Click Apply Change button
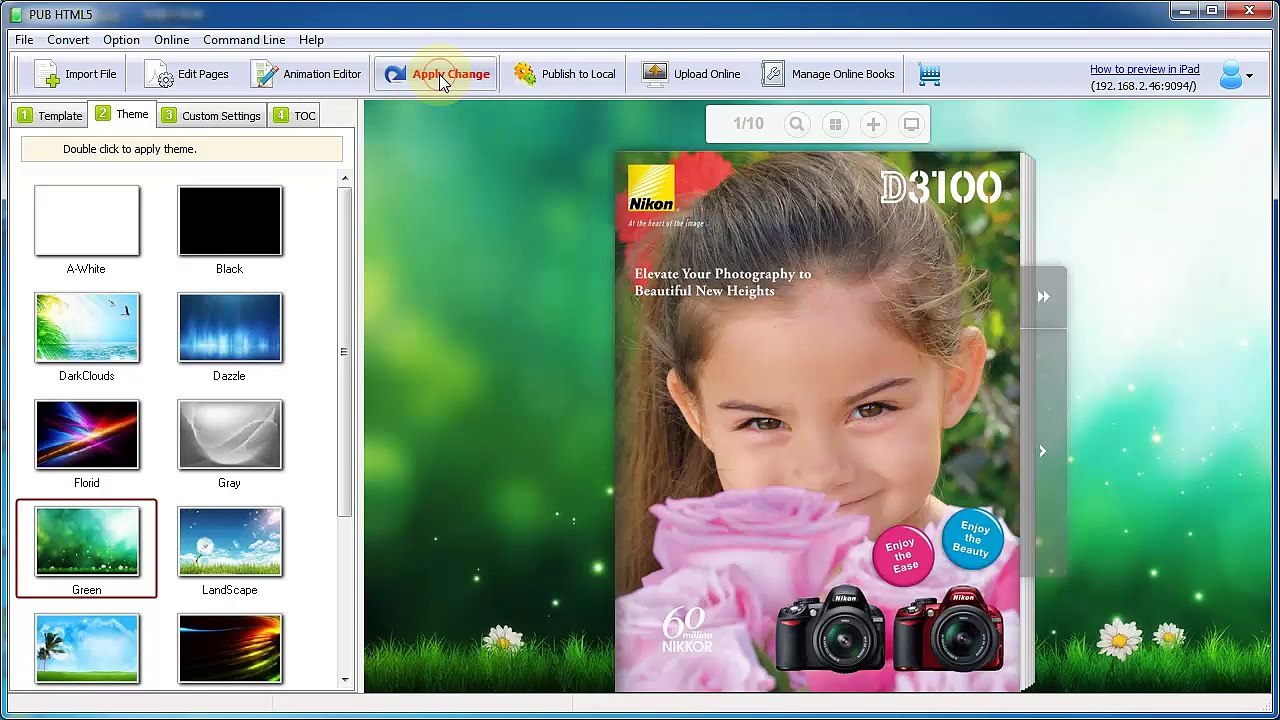This screenshot has width=1280, height=720. point(437,74)
